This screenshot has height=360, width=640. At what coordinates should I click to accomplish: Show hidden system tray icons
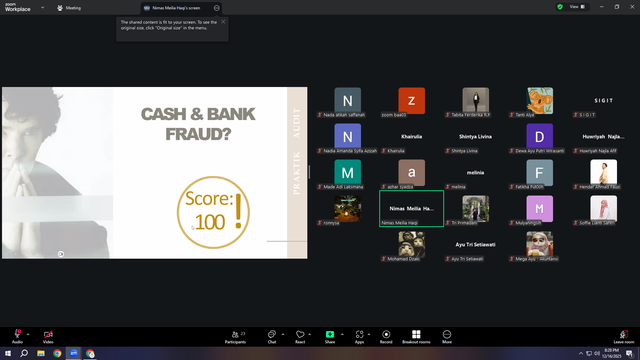(x=581, y=353)
